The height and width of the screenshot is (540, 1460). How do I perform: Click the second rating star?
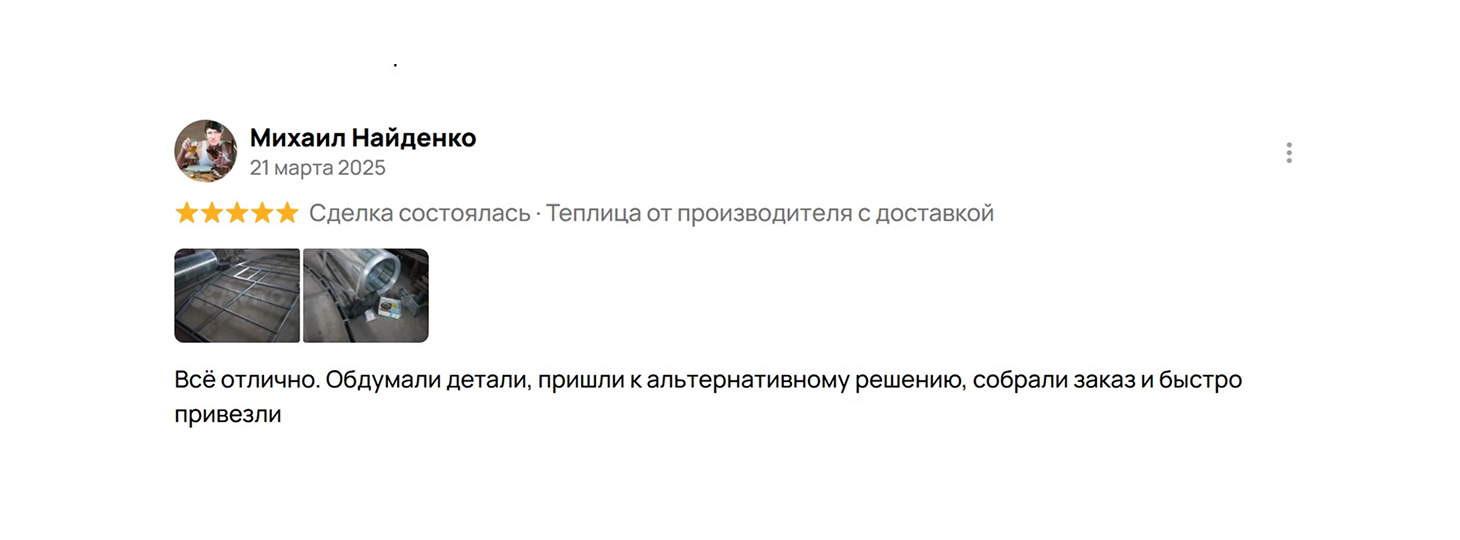tap(212, 213)
